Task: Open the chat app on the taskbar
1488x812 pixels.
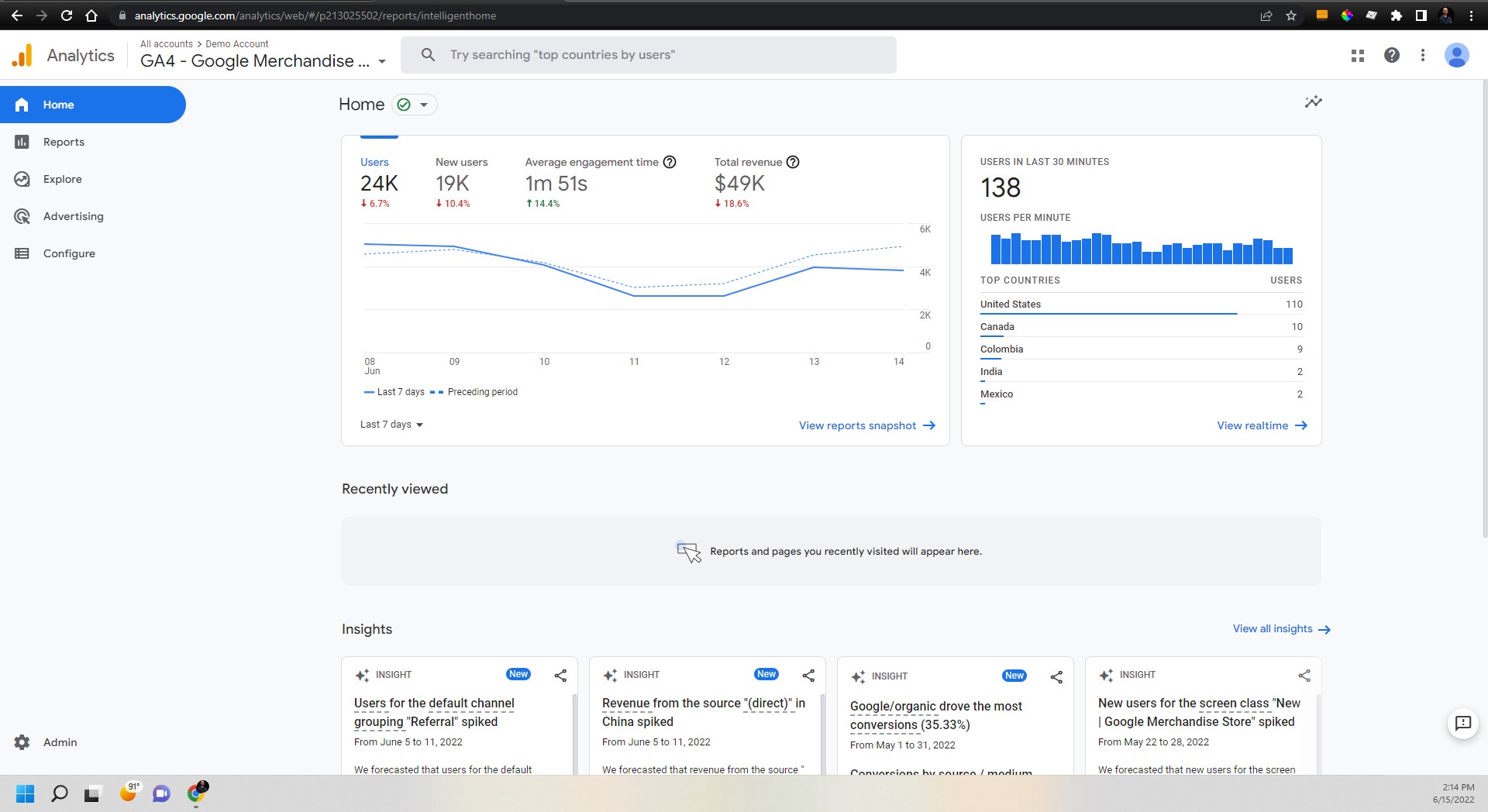Action: coord(161,793)
